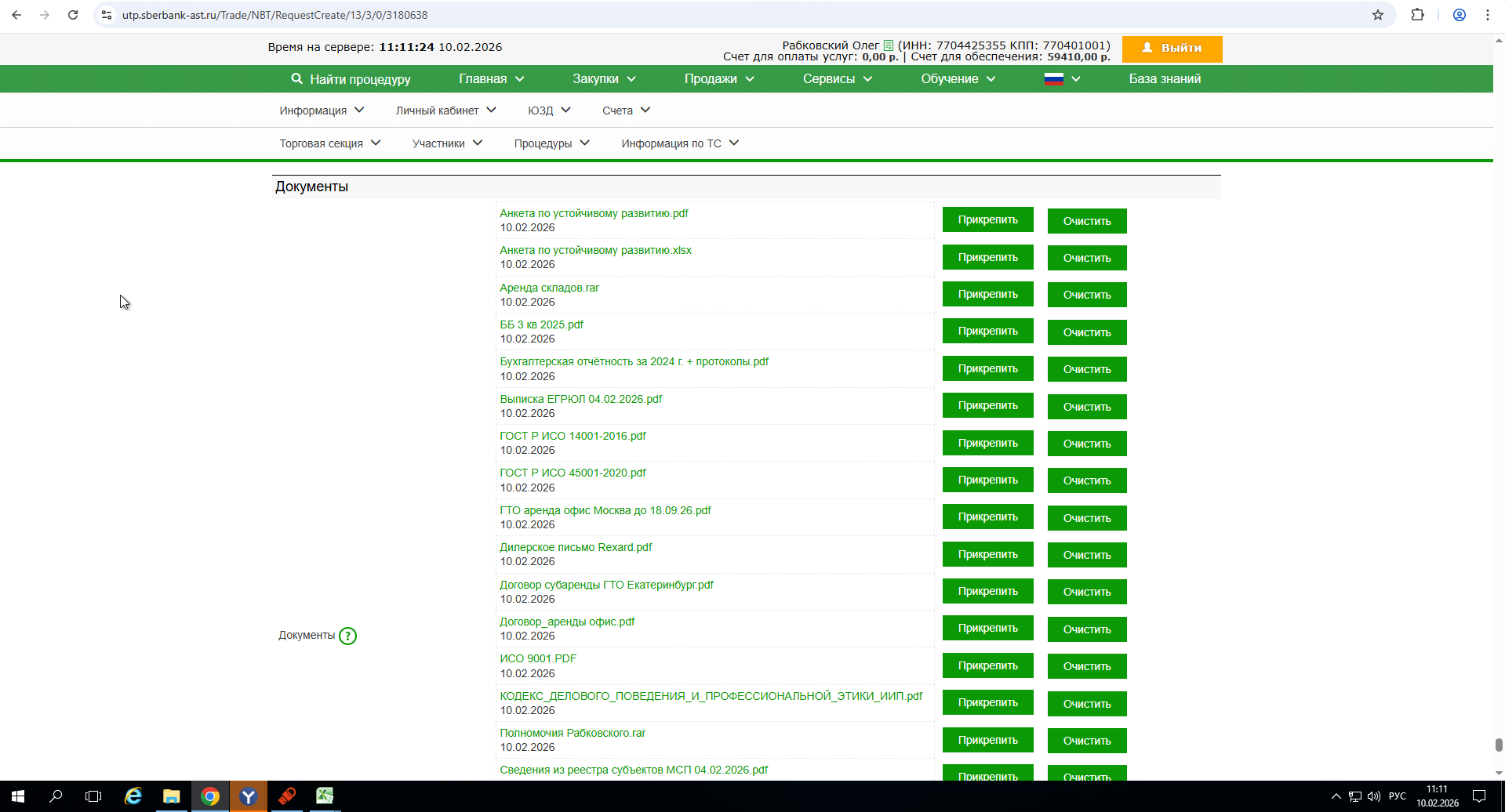Launch Internet Explorer from the taskbar

coord(133,796)
